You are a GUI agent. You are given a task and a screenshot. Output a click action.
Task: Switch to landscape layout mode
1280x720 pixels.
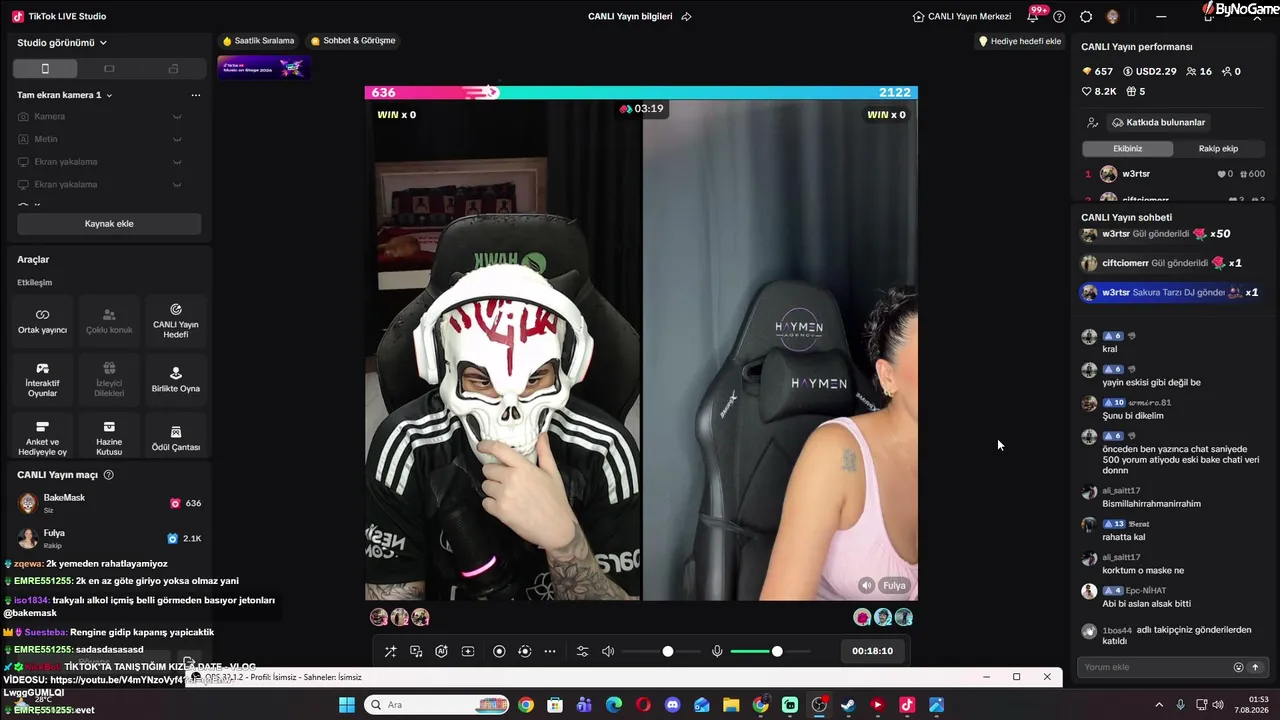[109, 68]
